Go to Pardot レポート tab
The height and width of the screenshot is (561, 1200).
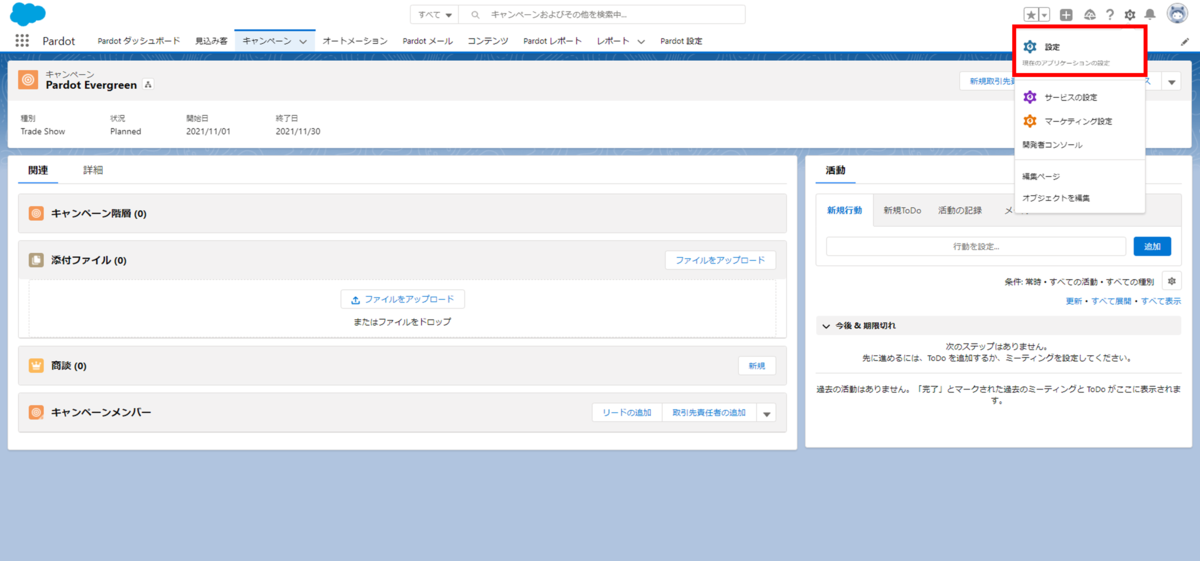[x=553, y=41]
